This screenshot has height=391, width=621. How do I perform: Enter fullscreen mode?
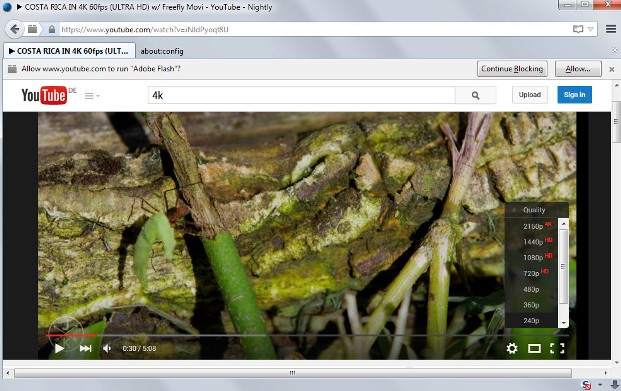557,348
